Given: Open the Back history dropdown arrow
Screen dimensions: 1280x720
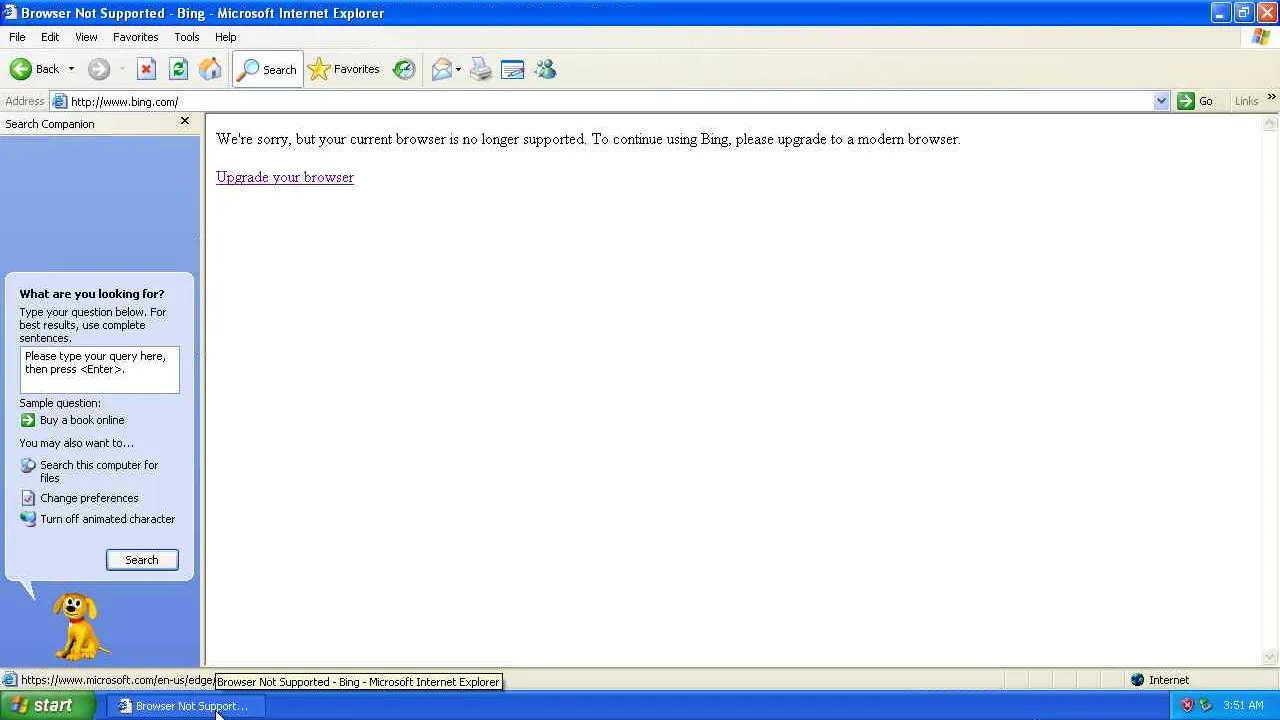Looking at the screenshot, I should [x=71, y=69].
